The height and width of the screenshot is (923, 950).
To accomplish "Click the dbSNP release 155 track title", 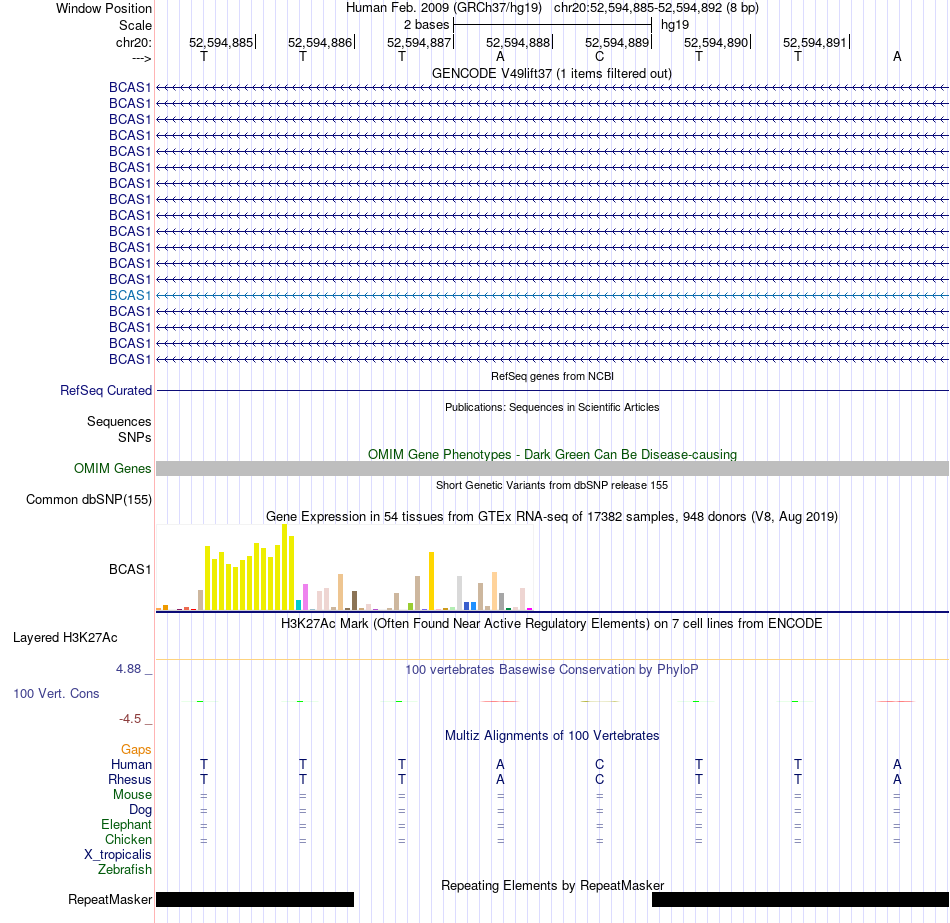I will (x=552, y=485).
